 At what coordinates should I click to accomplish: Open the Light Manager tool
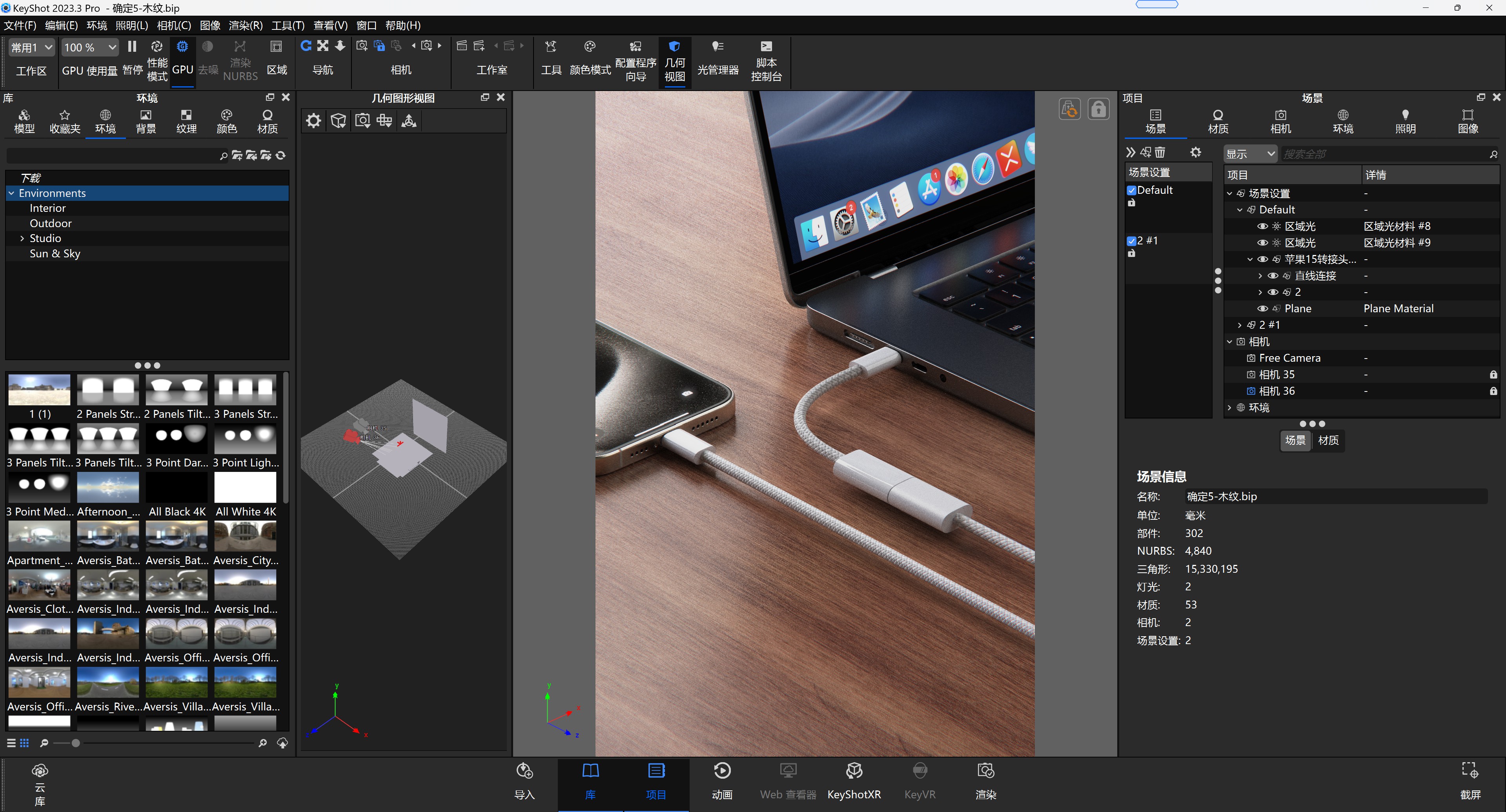(x=717, y=47)
